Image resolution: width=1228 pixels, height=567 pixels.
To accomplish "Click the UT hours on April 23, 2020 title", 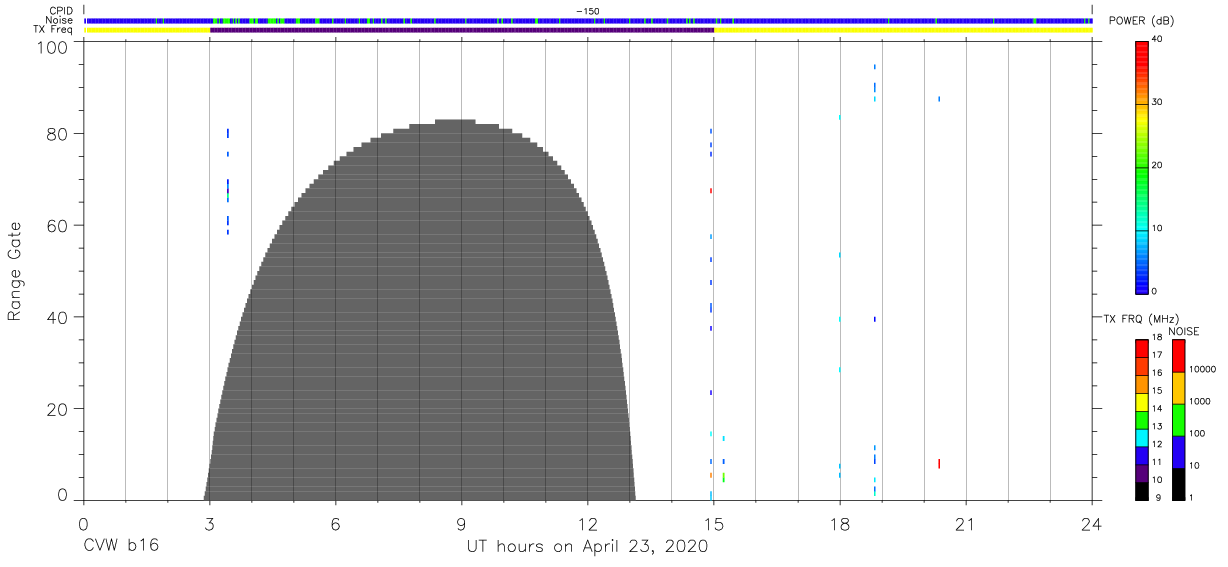I will [x=587, y=547].
